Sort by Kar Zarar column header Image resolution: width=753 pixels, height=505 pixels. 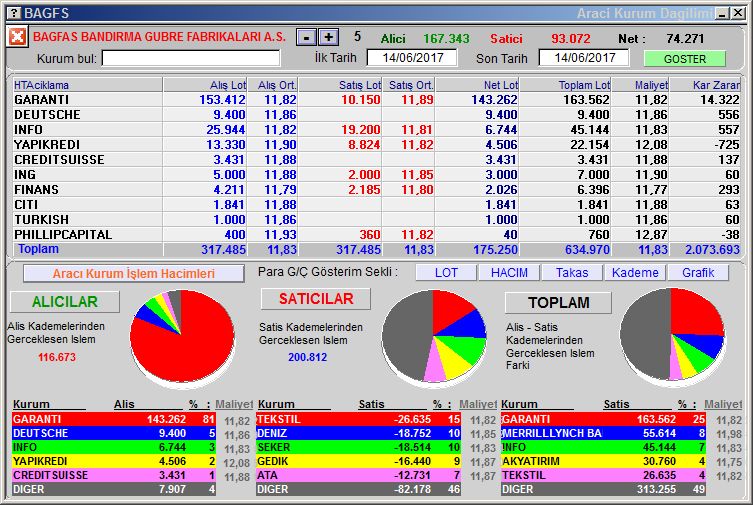coord(705,85)
